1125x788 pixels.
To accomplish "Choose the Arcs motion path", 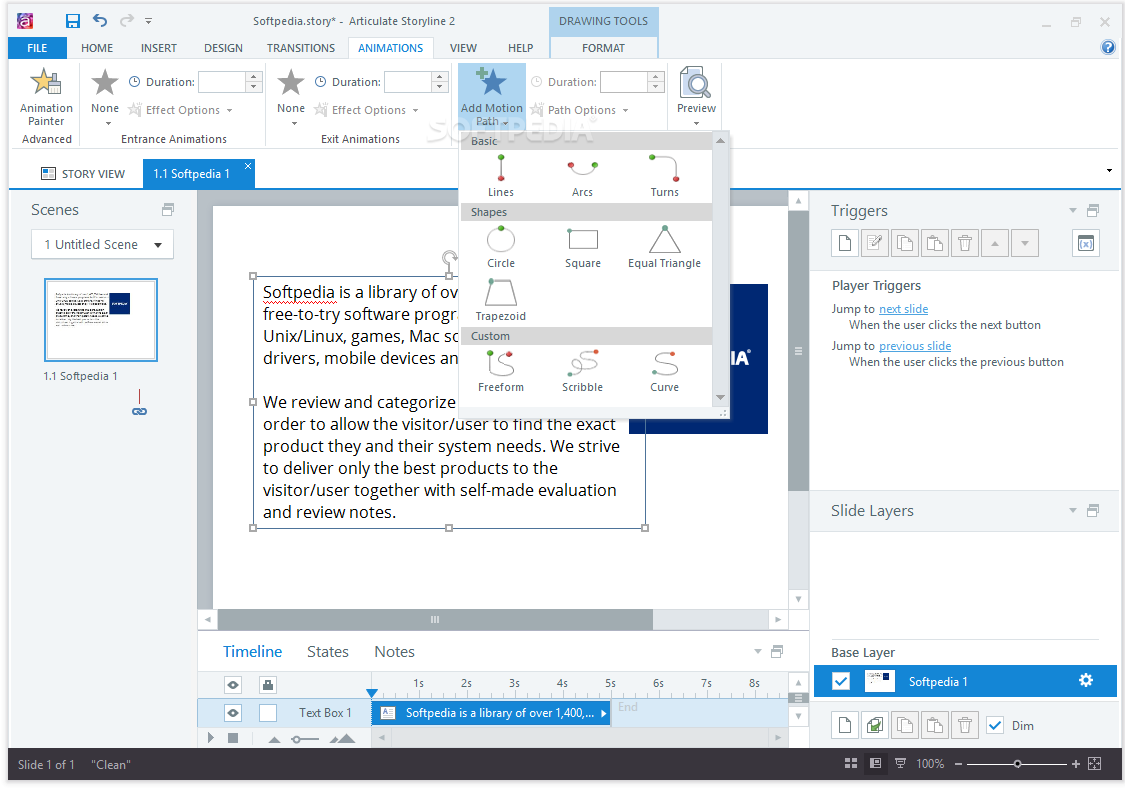I will click(x=583, y=176).
